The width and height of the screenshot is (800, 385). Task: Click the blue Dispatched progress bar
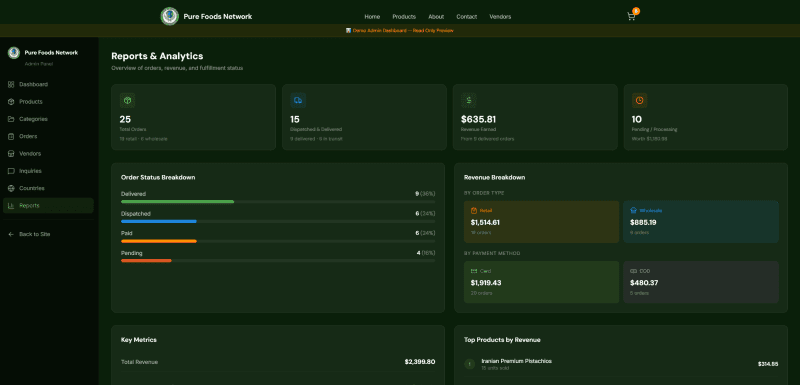159,221
